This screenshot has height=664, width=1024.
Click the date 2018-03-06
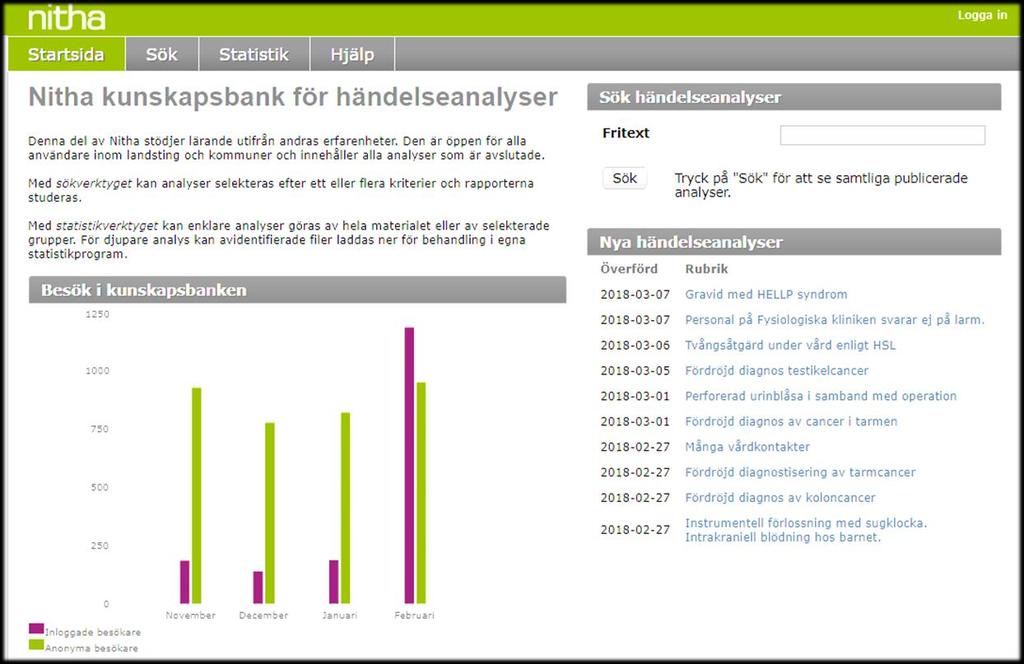click(x=635, y=345)
